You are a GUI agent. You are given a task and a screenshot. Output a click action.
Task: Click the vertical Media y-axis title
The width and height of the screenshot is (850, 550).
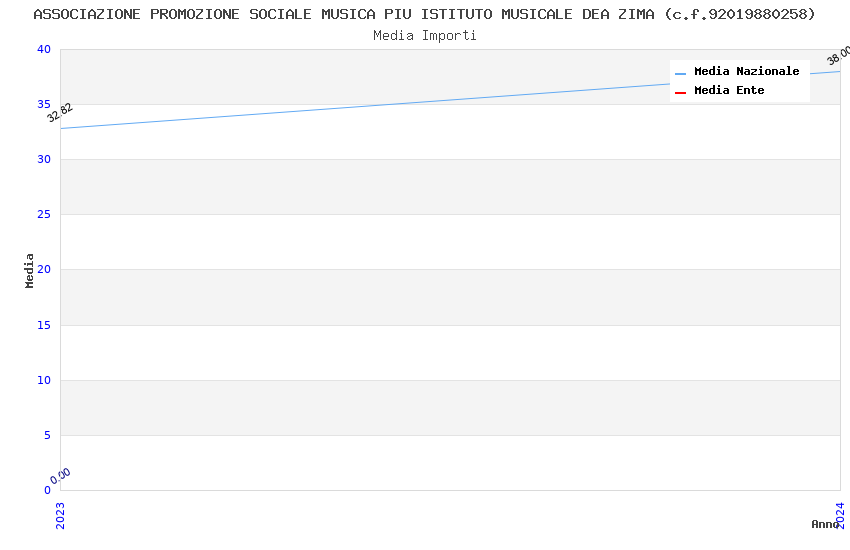pos(30,270)
